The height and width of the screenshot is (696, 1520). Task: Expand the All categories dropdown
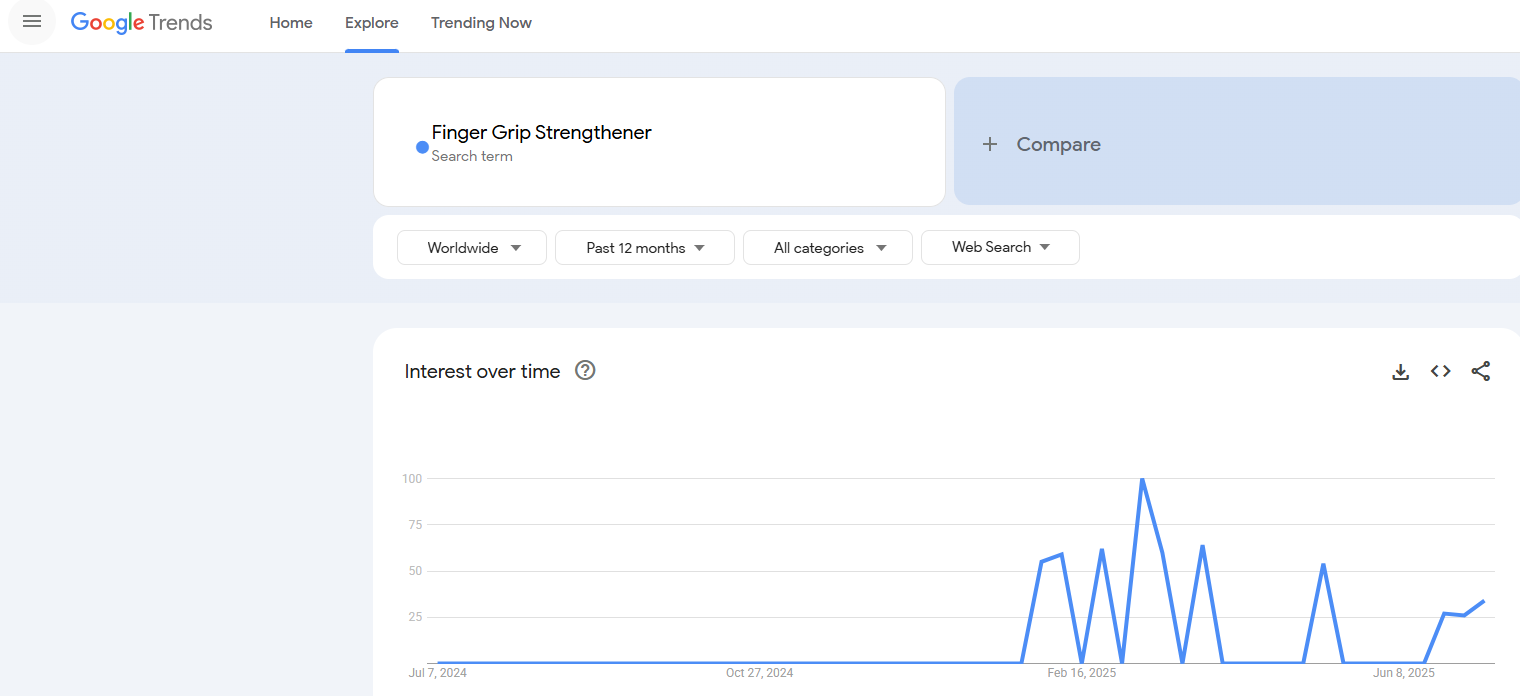point(828,248)
